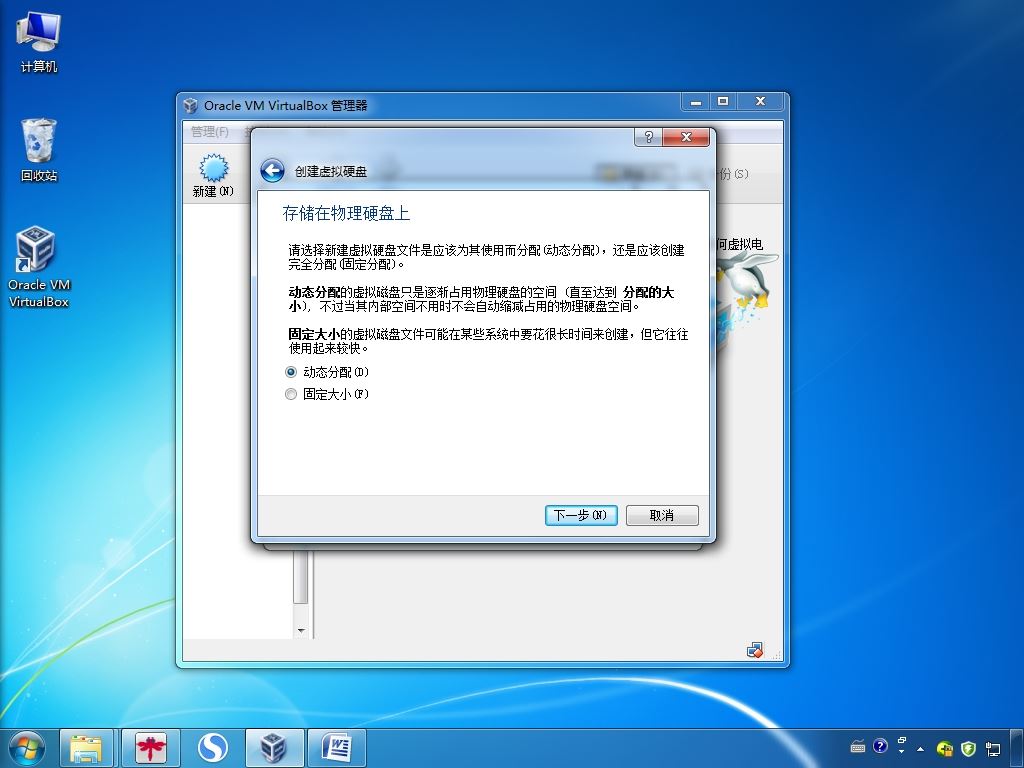The width and height of the screenshot is (1024, 768).
Task: Open File Explorer from the taskbar
Action: [86, 748]
